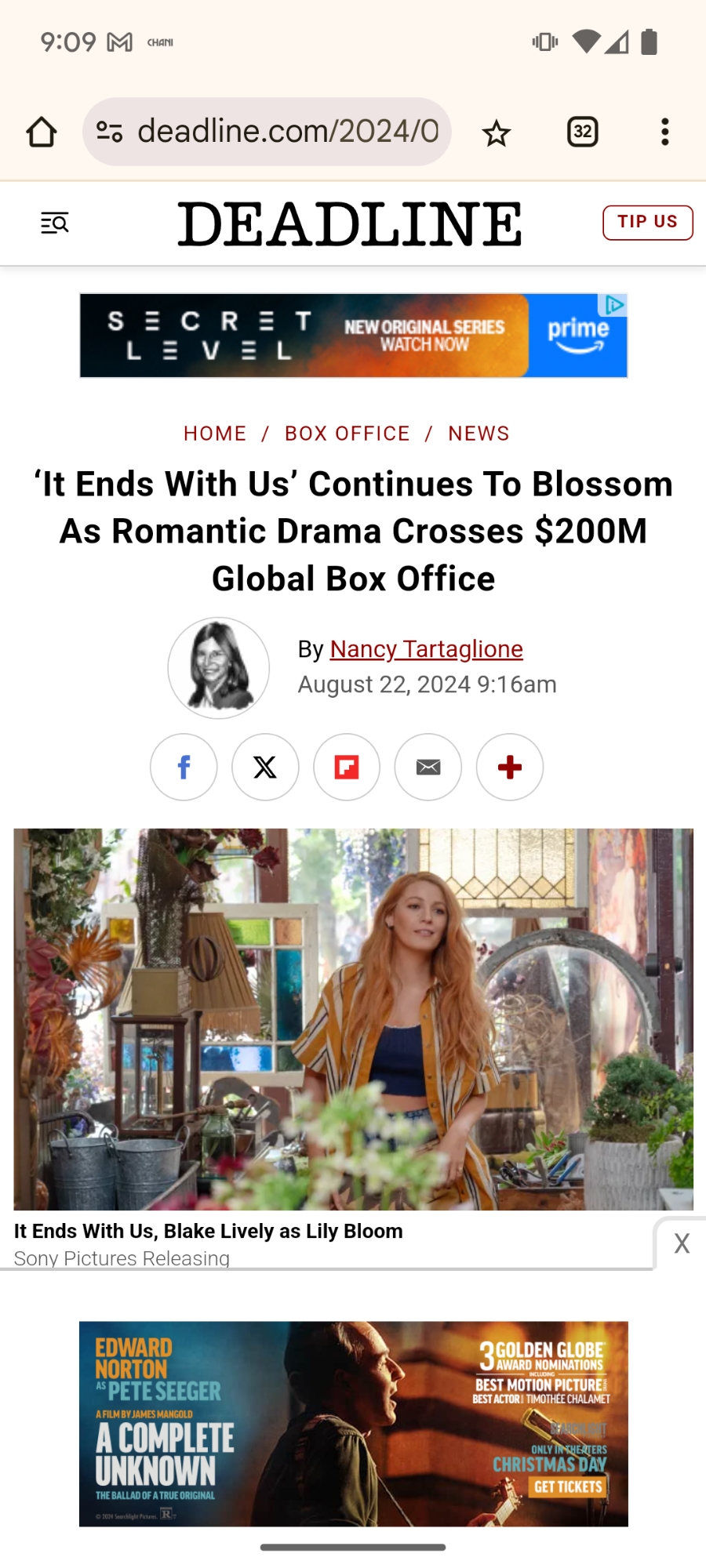The width and height of the screenshot is (706, 1568).
Task: Open BOX OFFICE breadcrumb section
Action: 348,434
